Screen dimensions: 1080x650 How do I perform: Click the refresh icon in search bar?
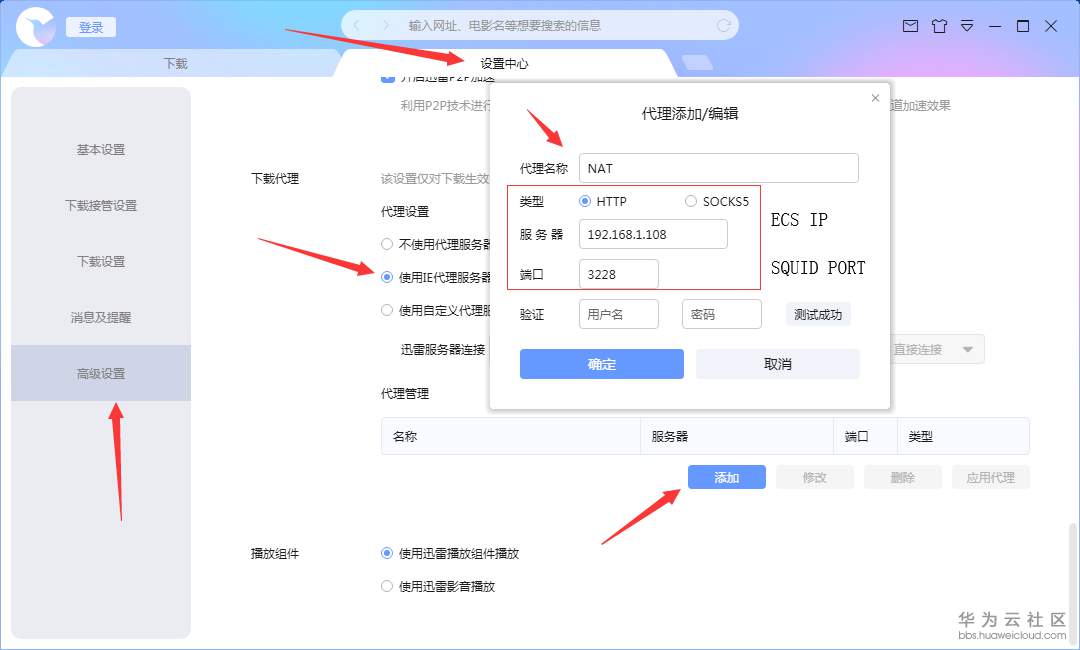723,25
